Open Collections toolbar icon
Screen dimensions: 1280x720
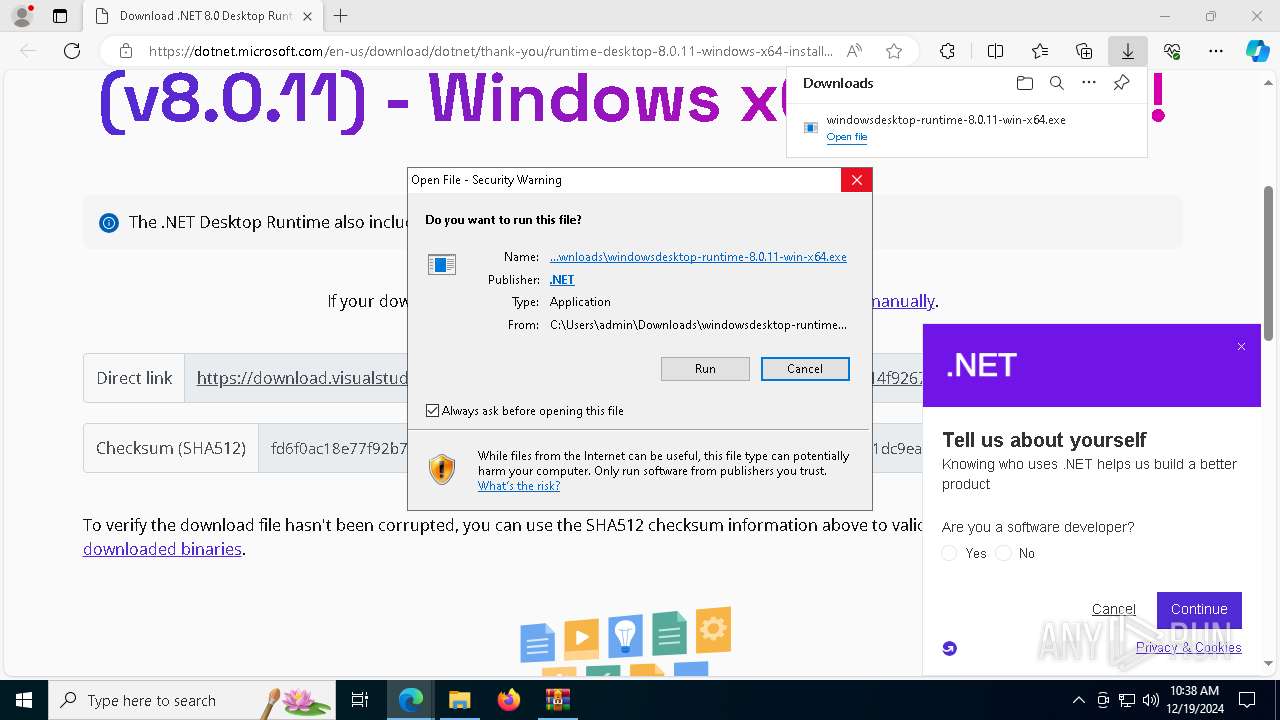(1084, 51)
